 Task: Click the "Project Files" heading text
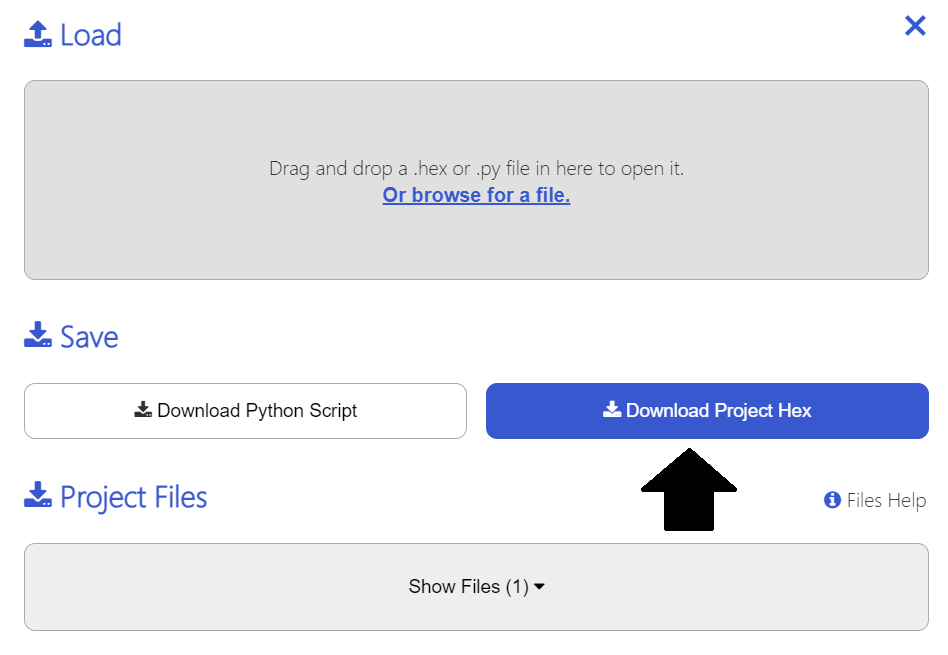pos(134,497)
